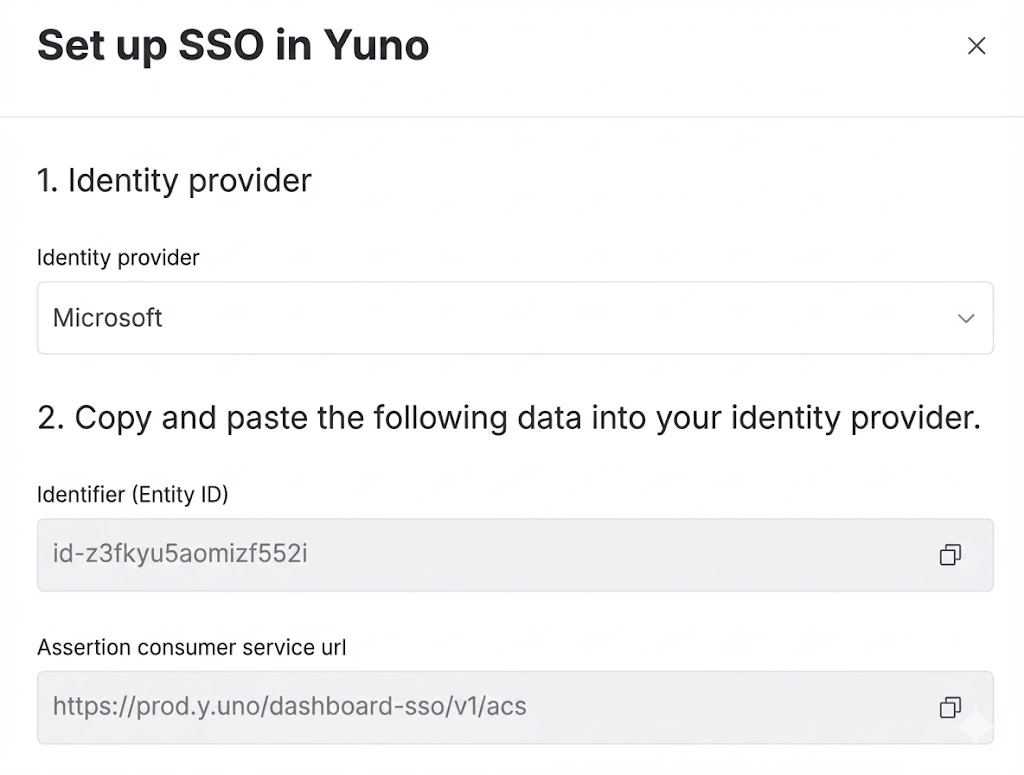The width and height of the screenshot is (1024, 775).
Task: Select the Microsoft value in provider combo box
Action: point(108,318)
